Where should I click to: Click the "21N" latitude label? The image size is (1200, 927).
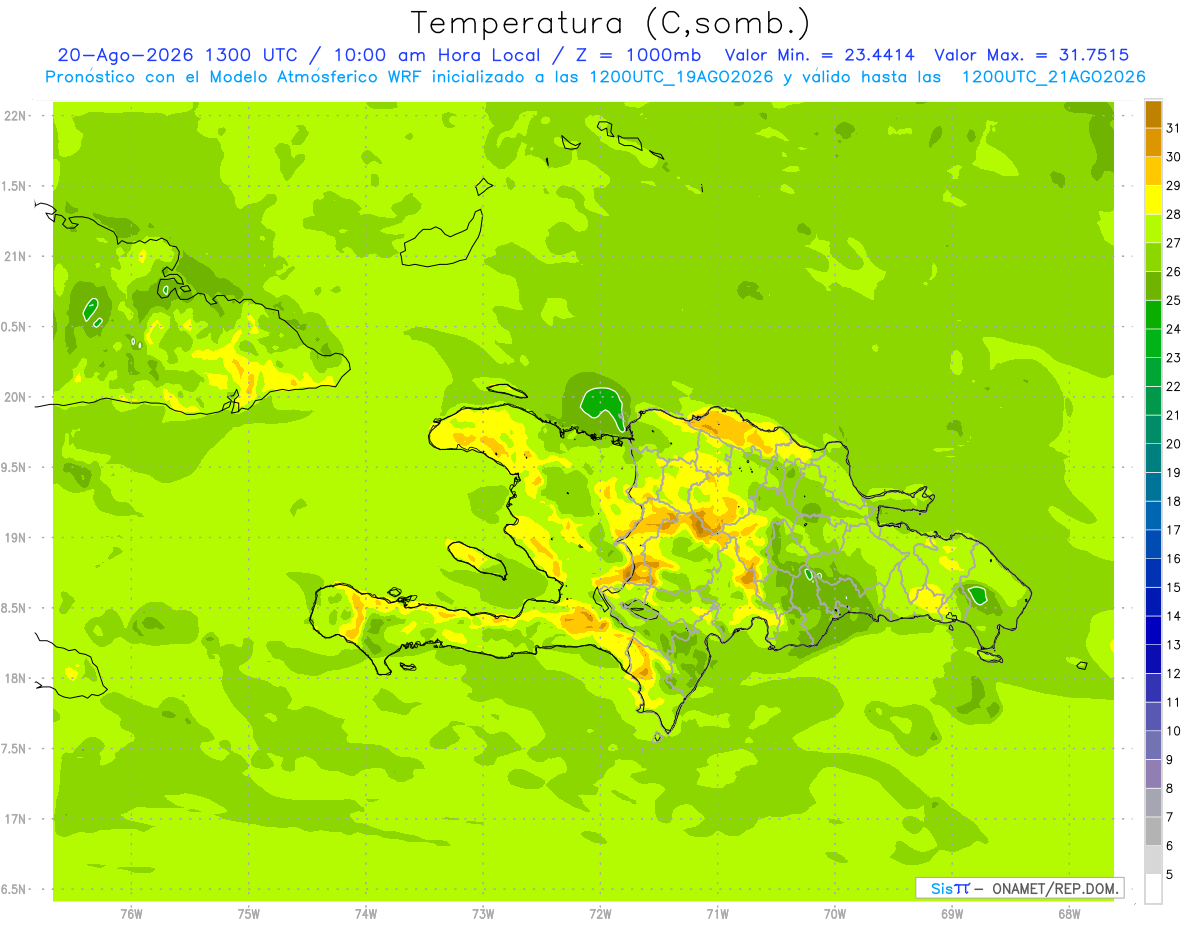17,257
